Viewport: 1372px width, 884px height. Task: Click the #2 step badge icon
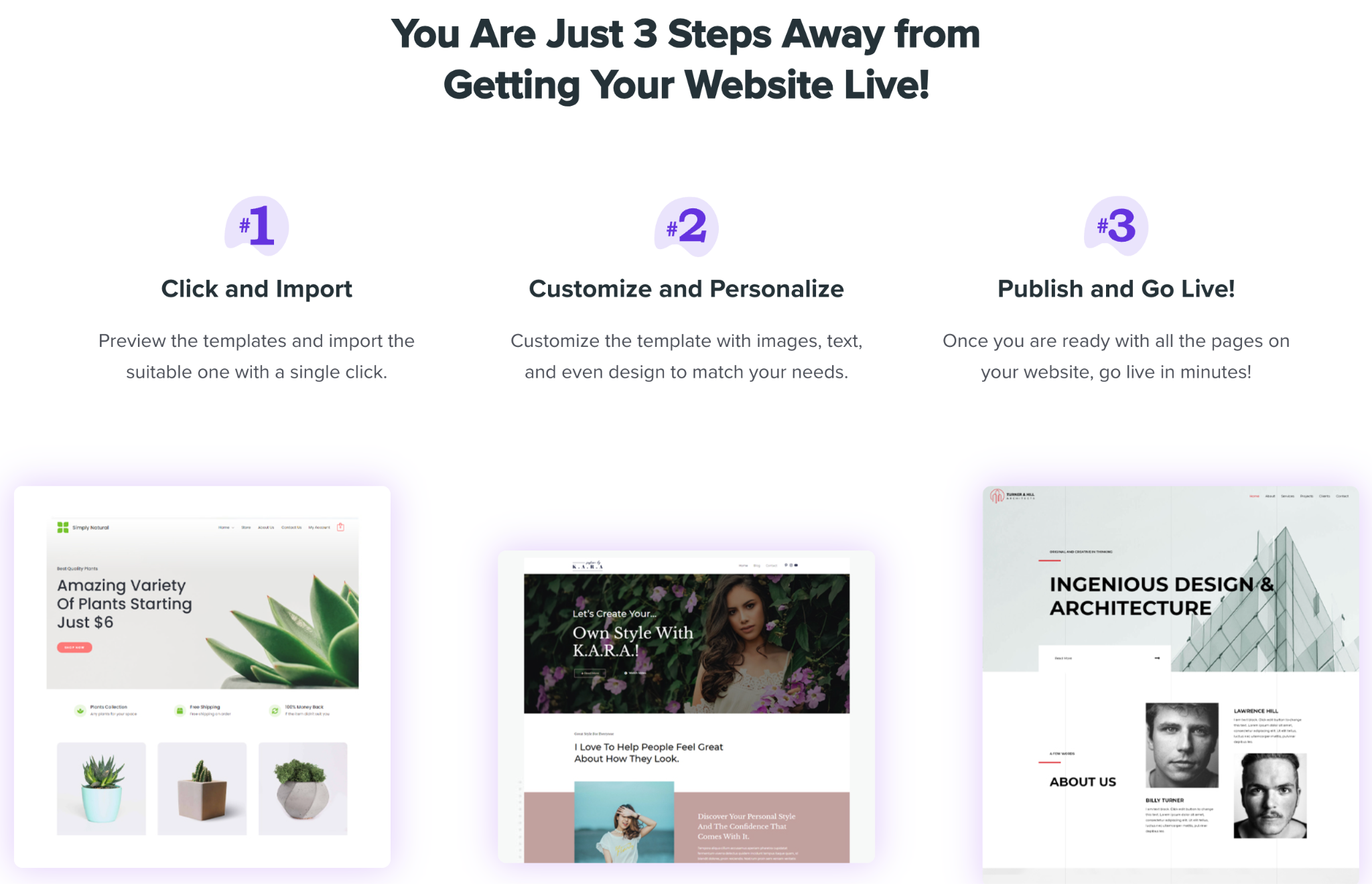click(686, 226)
